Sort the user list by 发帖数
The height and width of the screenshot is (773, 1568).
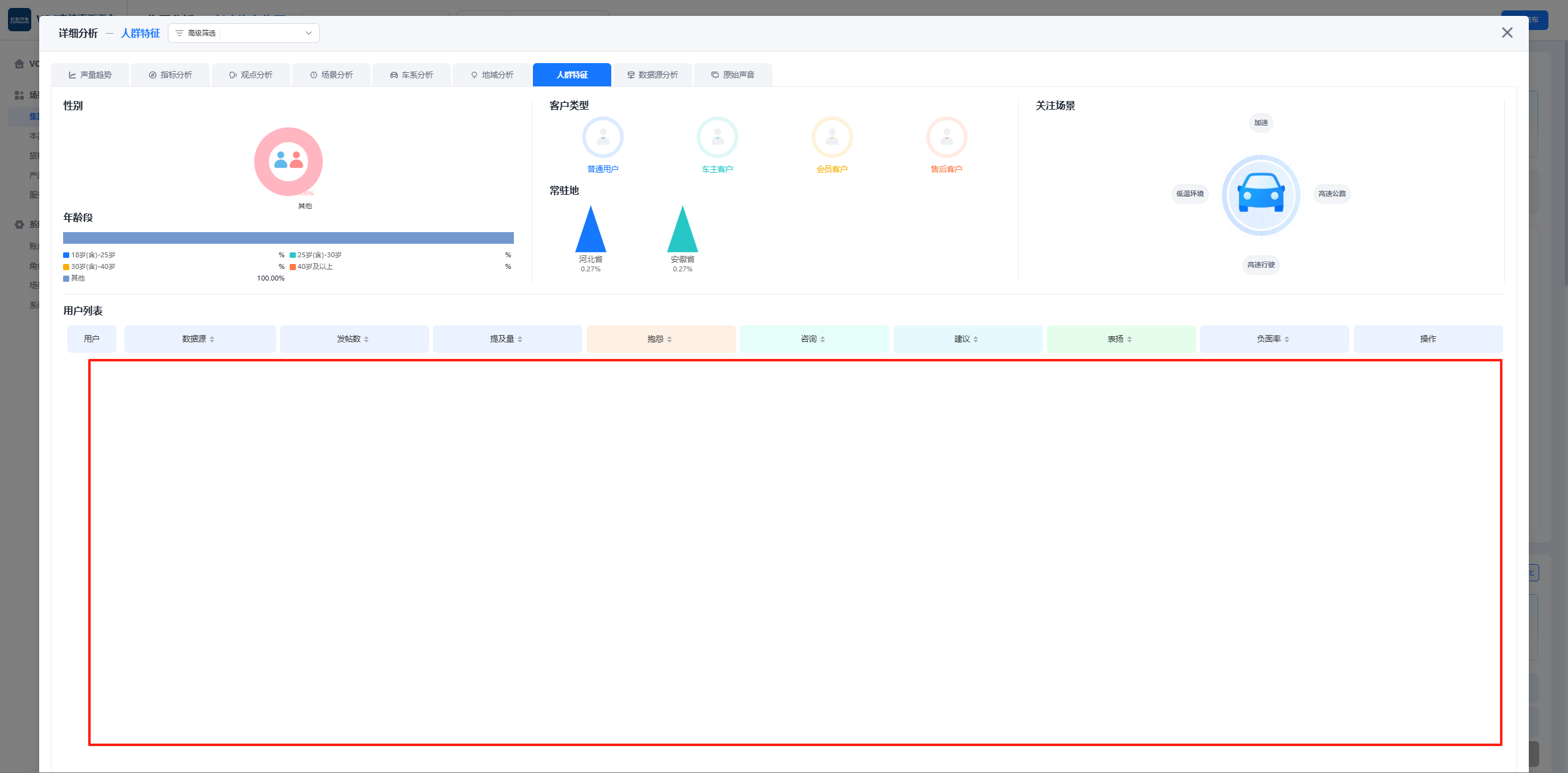(x=353, y=339)
